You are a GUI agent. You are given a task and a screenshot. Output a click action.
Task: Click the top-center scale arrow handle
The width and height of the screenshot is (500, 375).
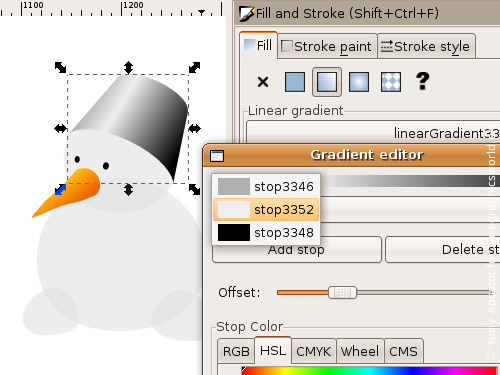pos(128,67)
